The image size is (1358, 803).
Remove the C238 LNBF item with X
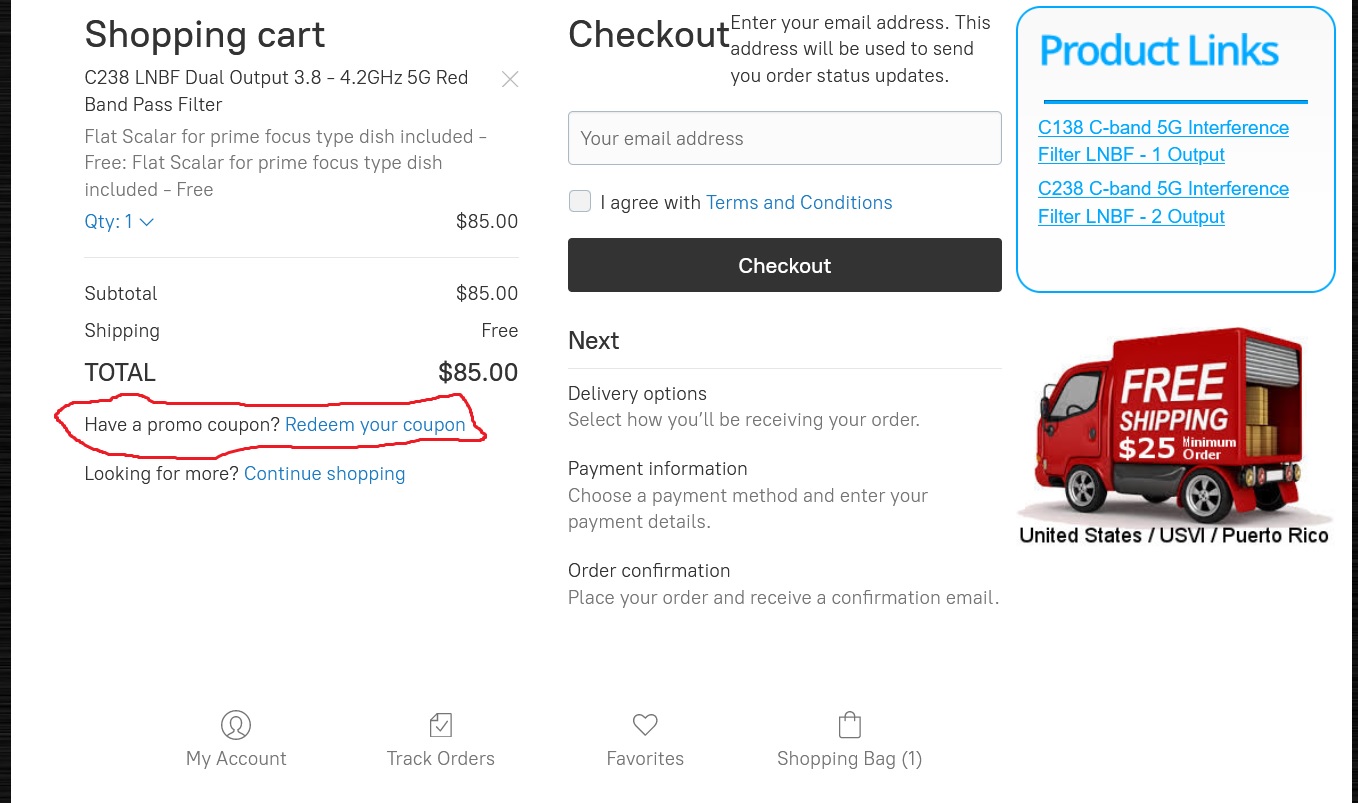510,79
